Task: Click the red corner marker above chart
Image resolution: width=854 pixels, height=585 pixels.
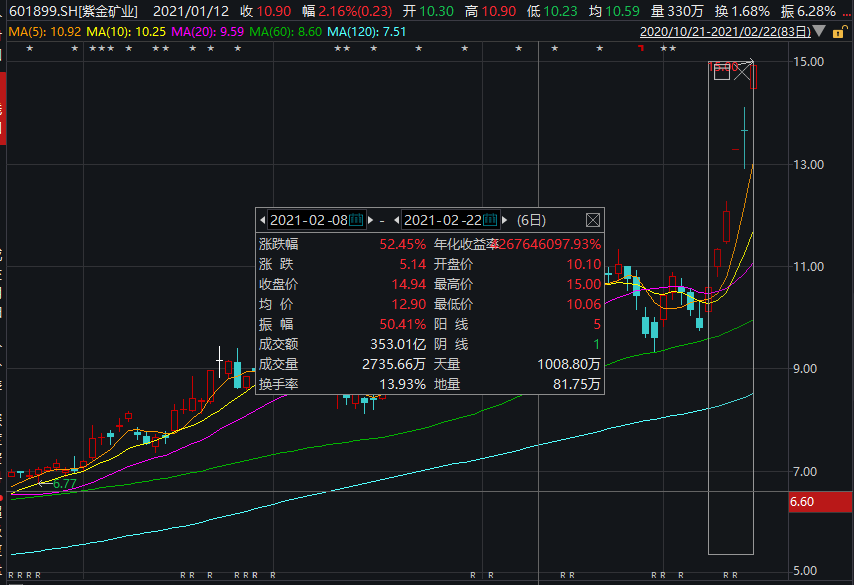Action: [641, 48]
